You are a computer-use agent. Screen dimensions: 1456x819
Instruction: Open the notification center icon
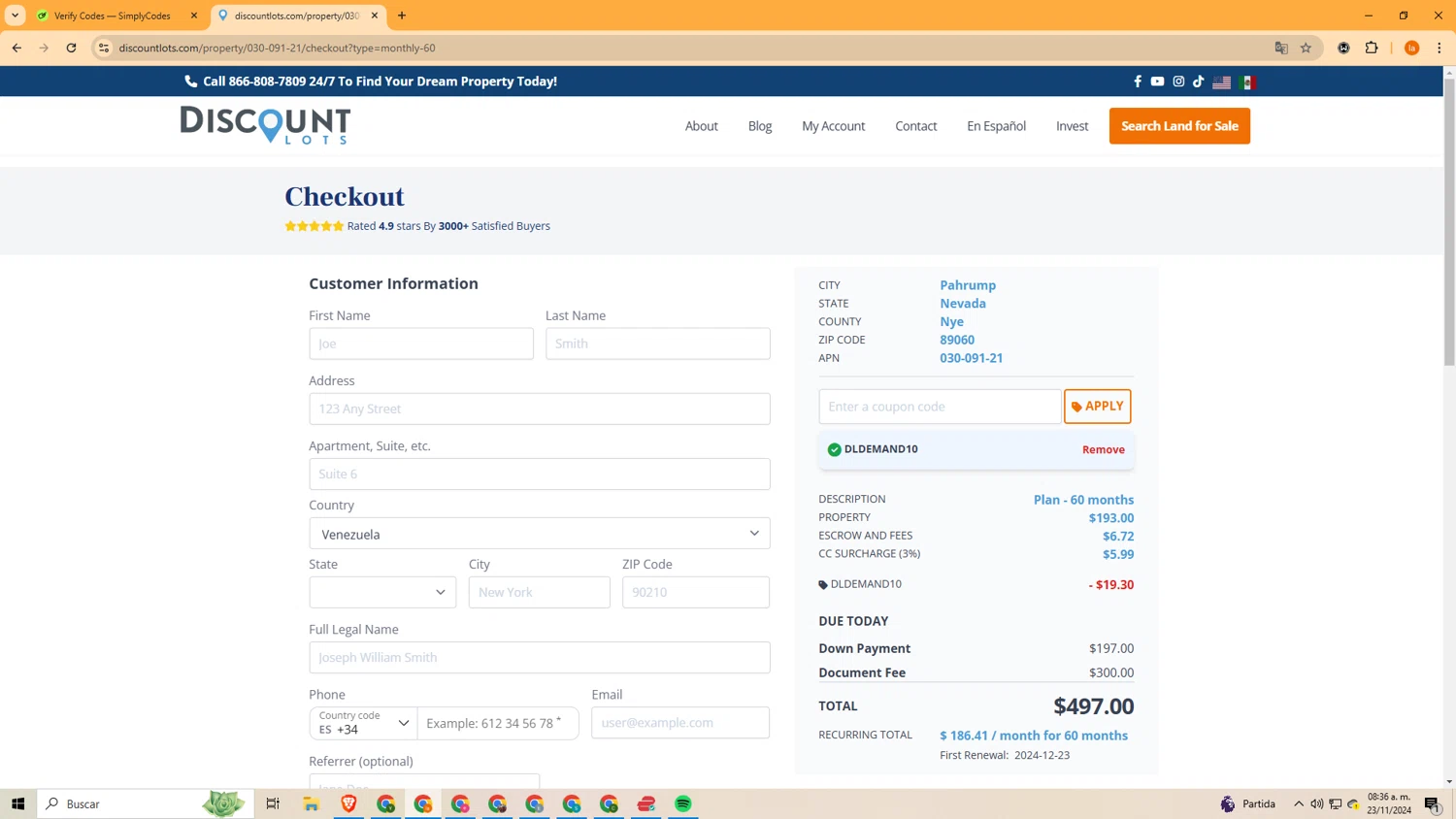(1432, 803)
